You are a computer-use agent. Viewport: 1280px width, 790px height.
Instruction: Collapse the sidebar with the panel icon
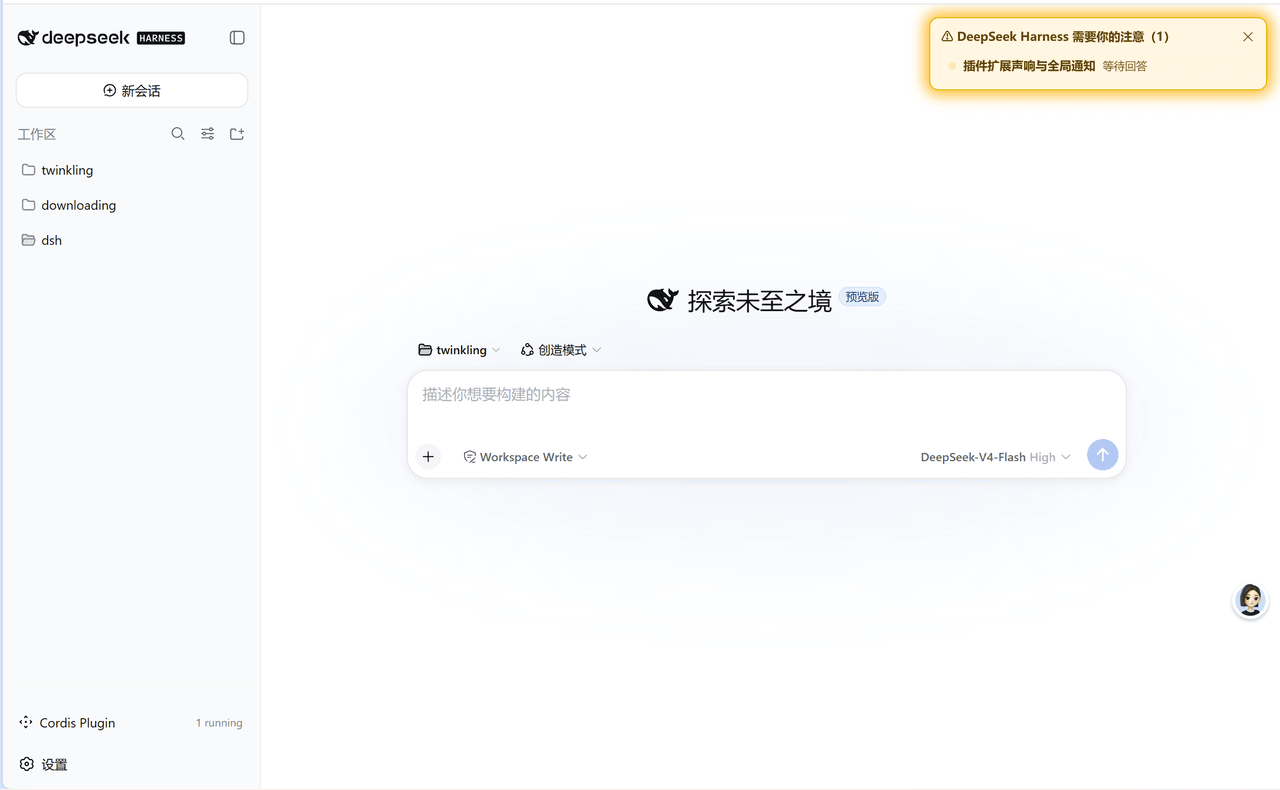(x=237, y=38)
